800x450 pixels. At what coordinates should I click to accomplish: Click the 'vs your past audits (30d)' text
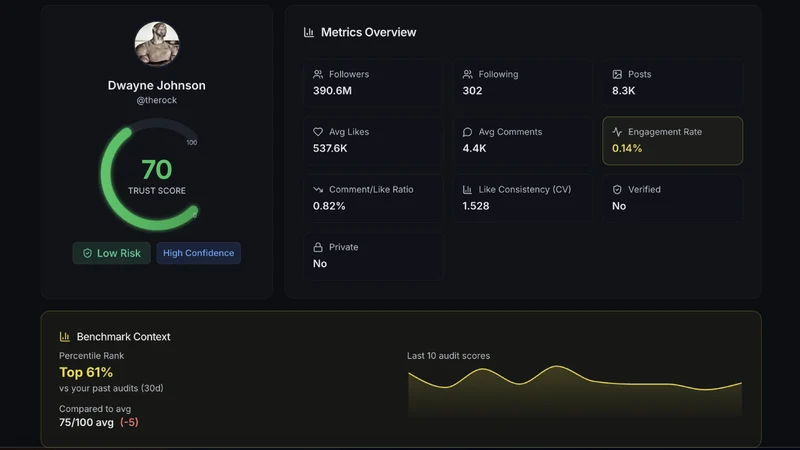click(111, 388)
